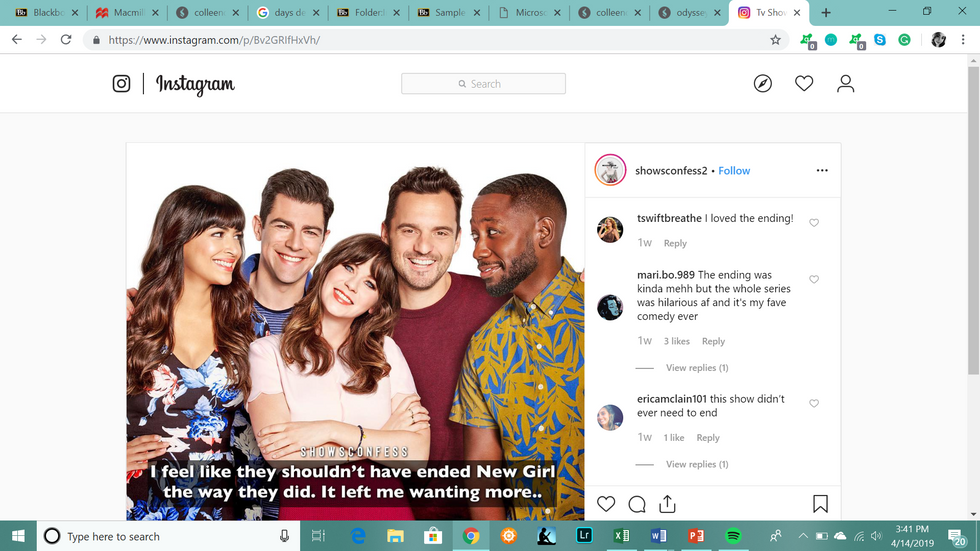Click the Instagram wordmark text
The image size is (980, 551).
(195, 84)
